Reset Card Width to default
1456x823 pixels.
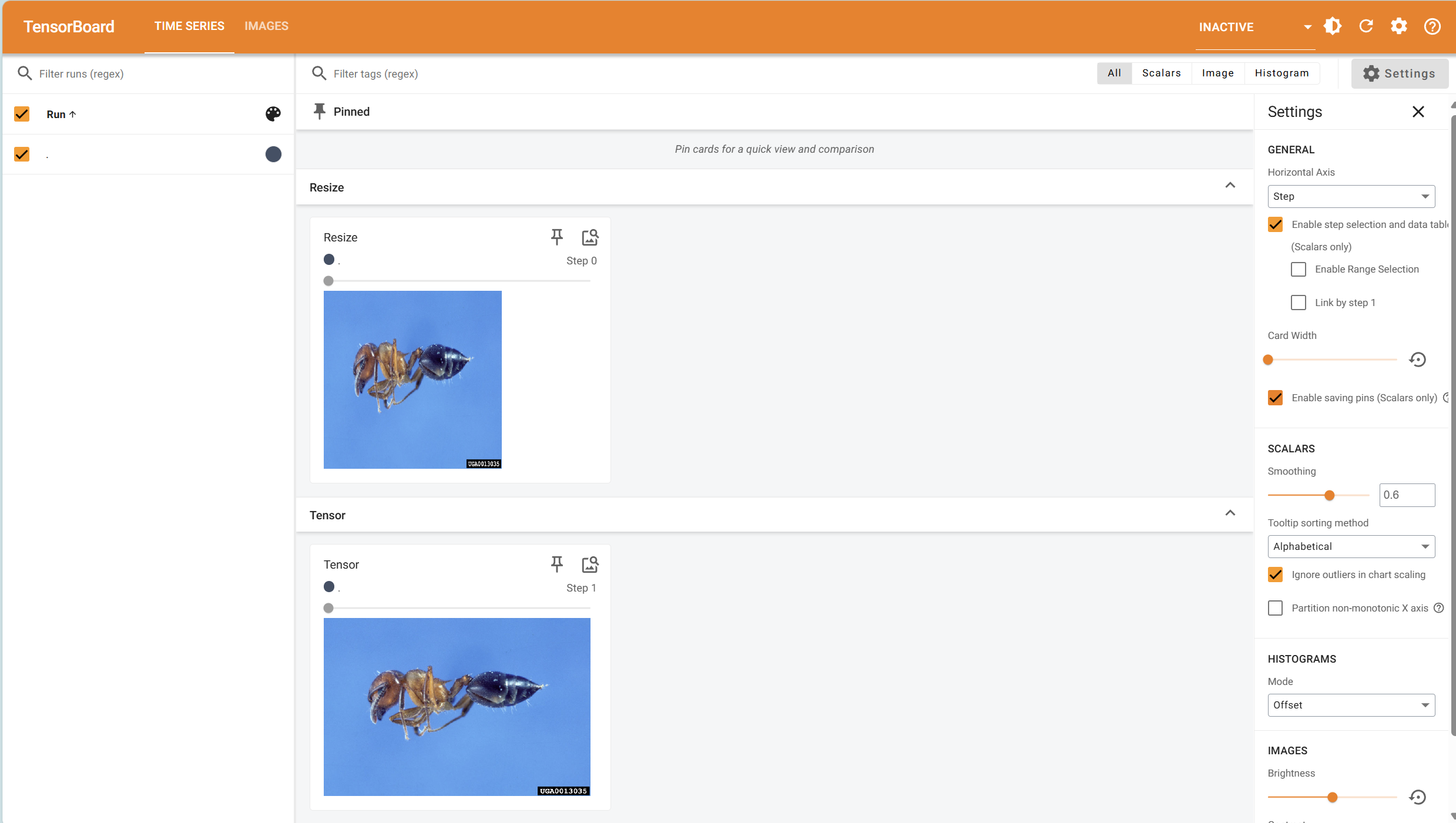(x=1418, y=360)
